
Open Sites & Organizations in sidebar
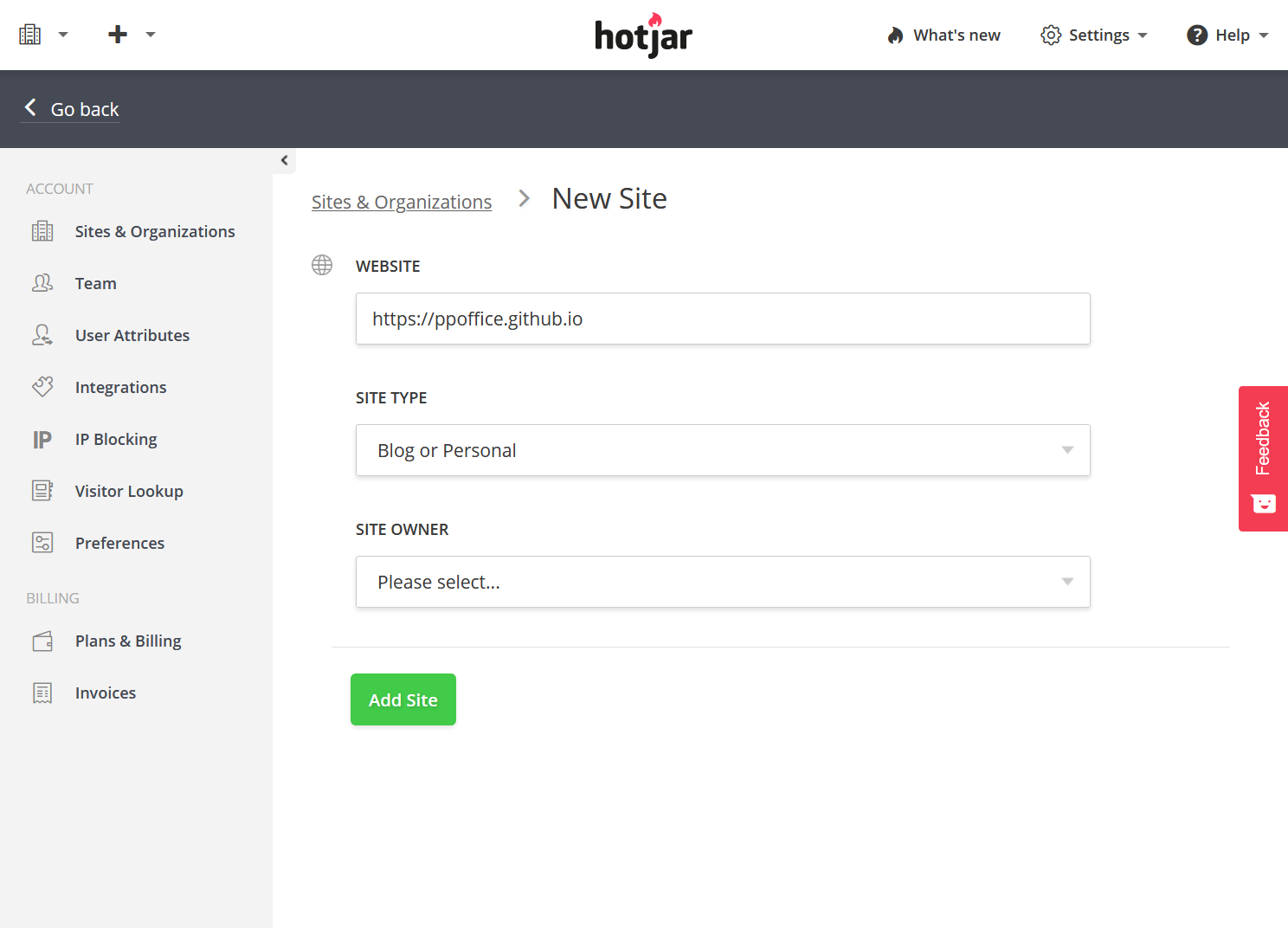click(x=155, y=231)
